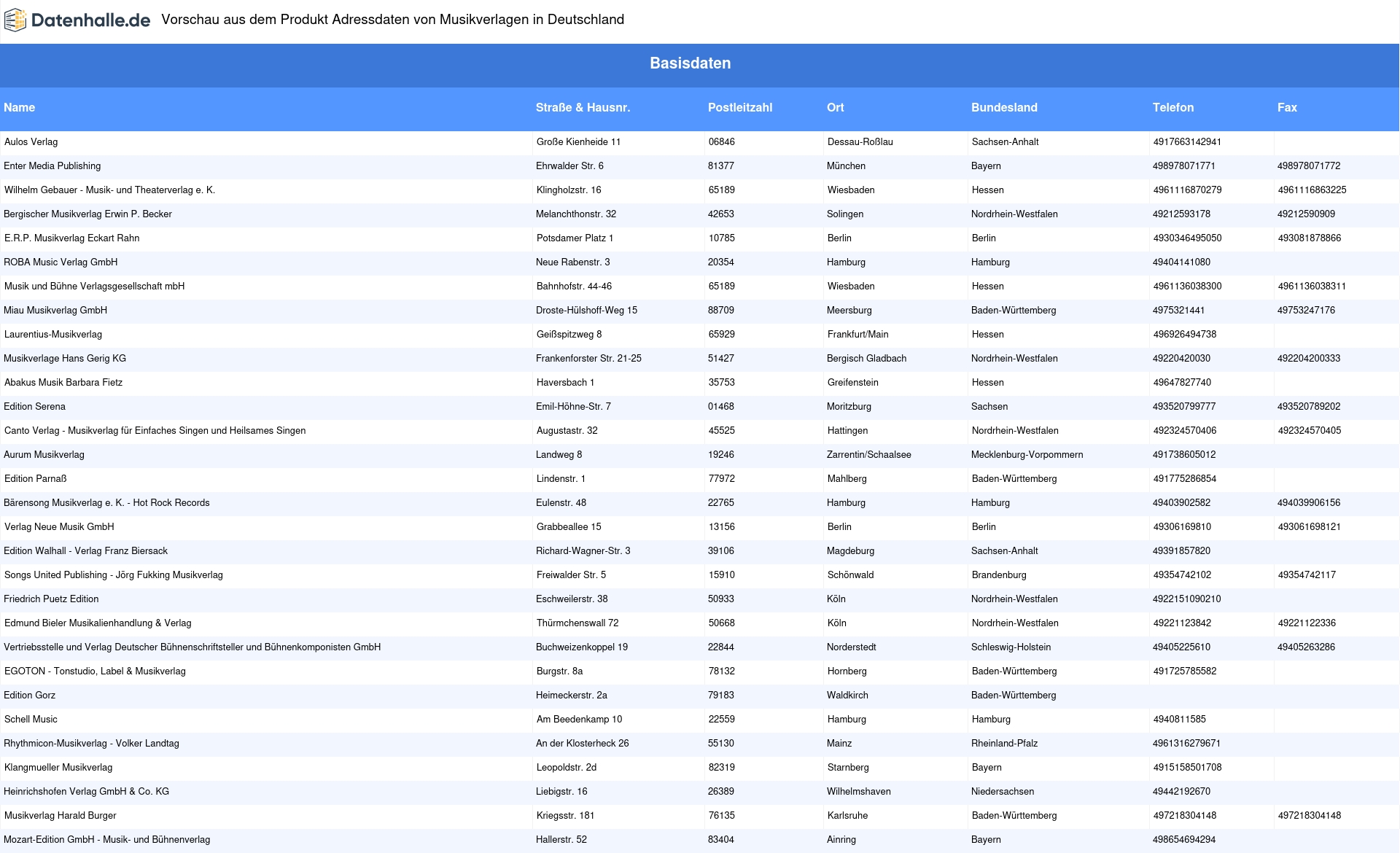Click the Postleitzahl column header
The height and width of the screenshot is (853, 1400).
(739, 107)
